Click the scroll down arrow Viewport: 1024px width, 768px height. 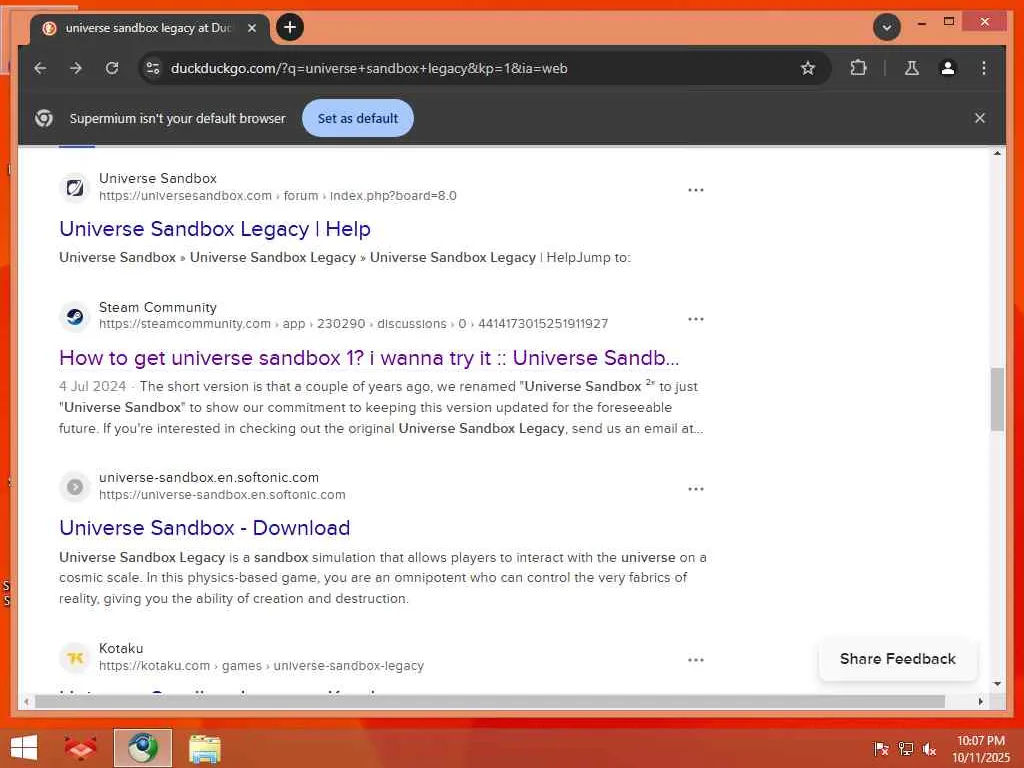tap(997, 684)
